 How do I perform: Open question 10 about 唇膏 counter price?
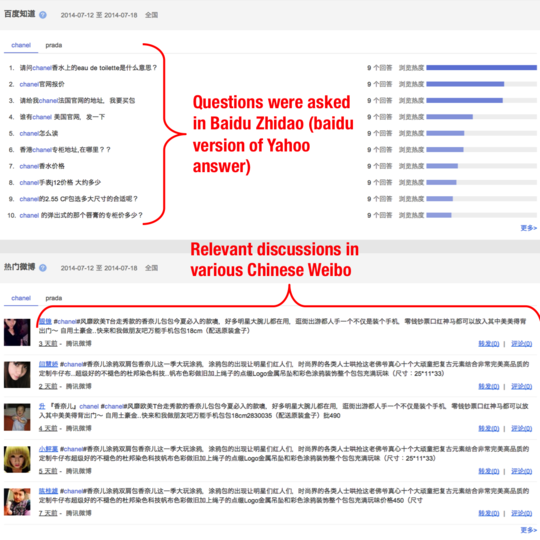[x=81, y=215]
